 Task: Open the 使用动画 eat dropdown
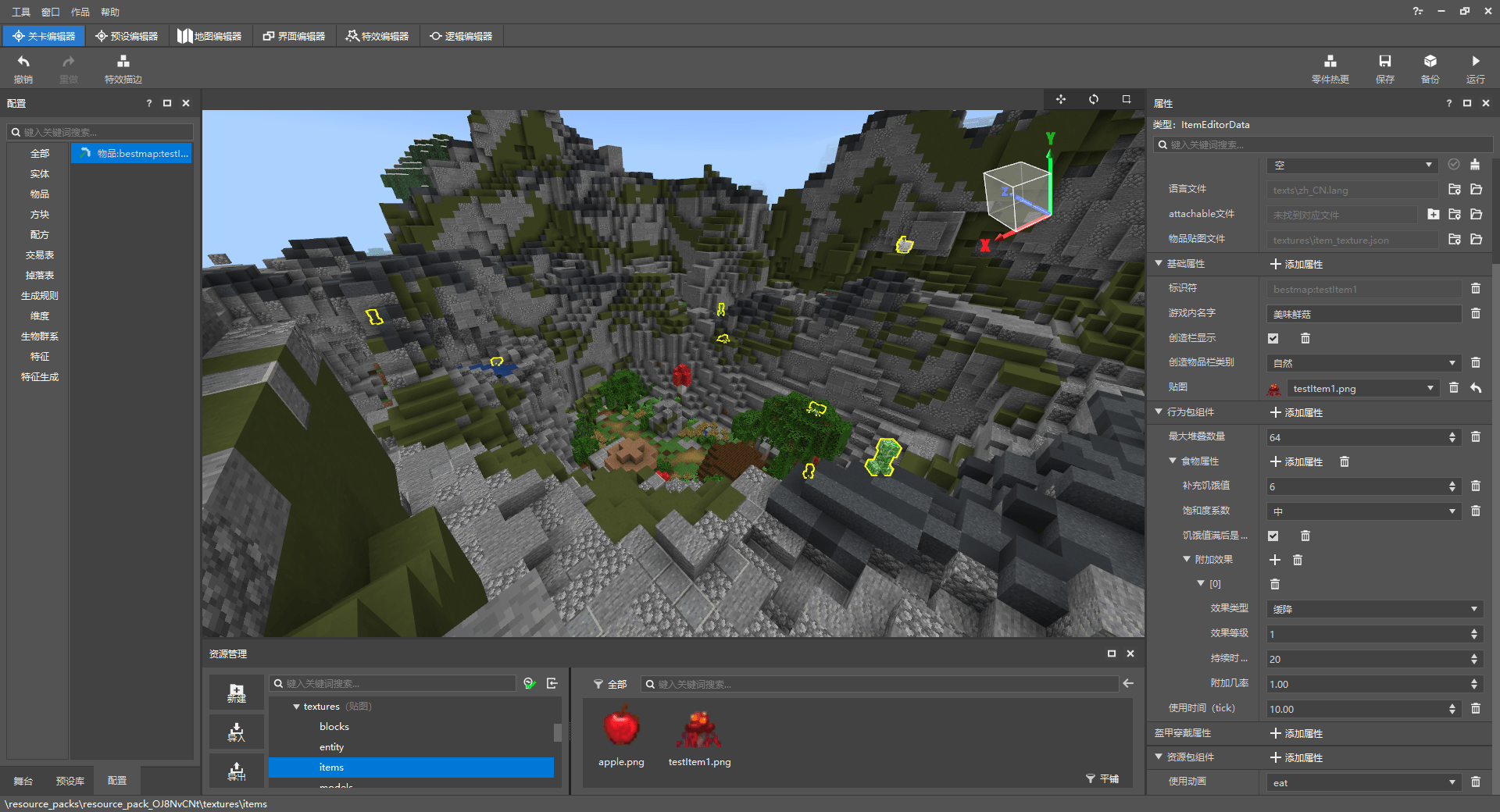pos(1363,782)
